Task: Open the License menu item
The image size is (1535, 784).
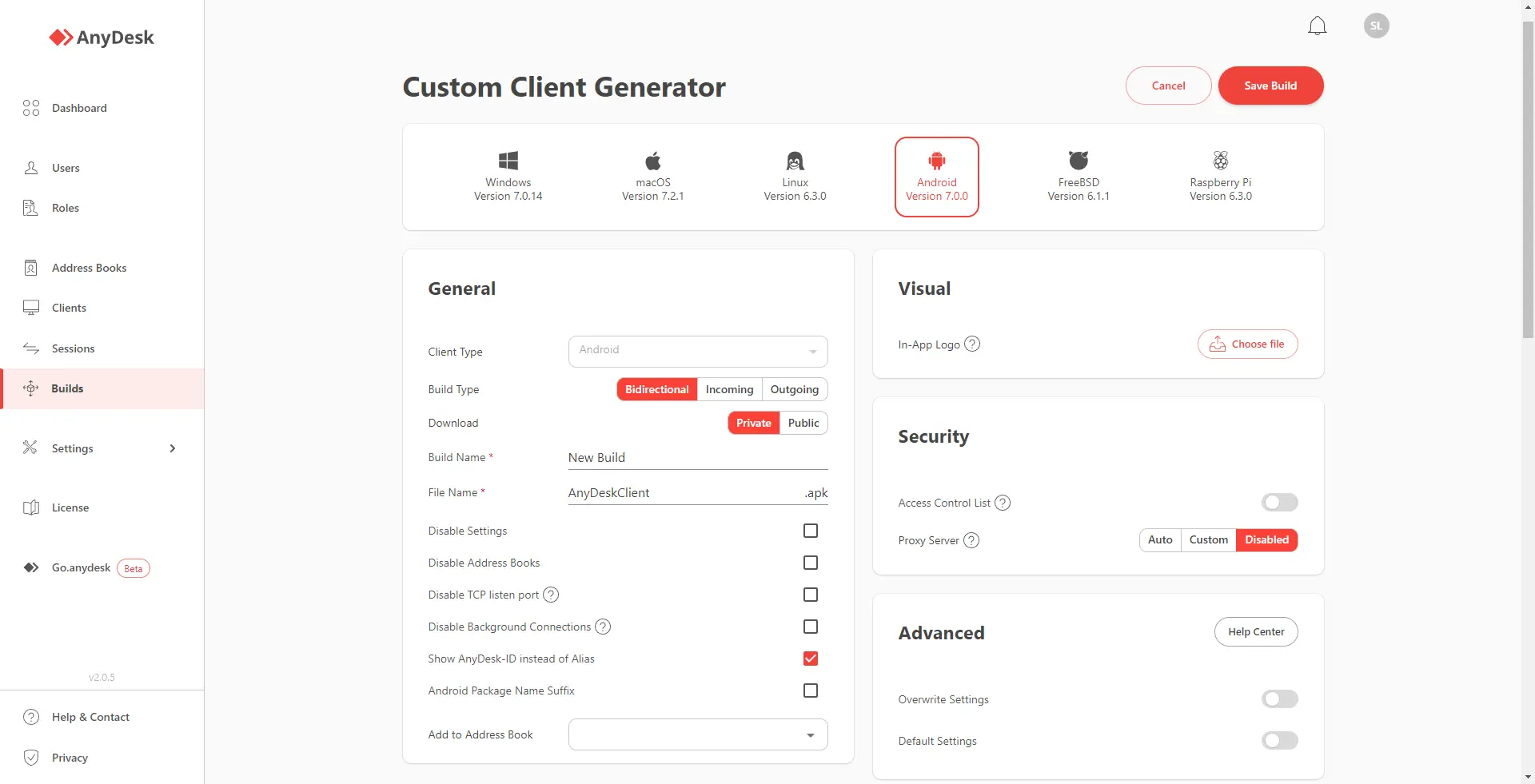Action: (x=102, y=507)
